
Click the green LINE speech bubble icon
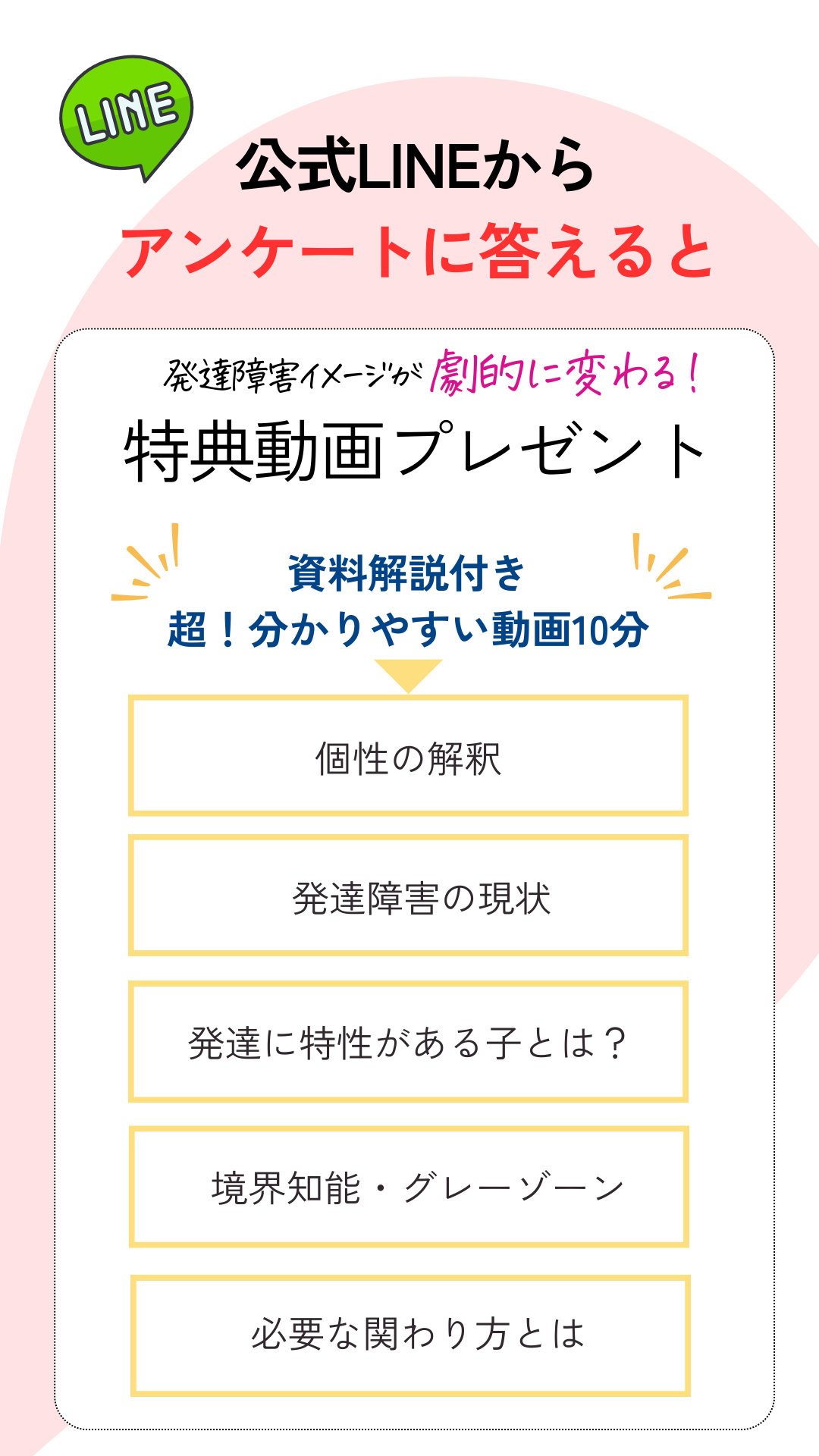coord(126,114)
